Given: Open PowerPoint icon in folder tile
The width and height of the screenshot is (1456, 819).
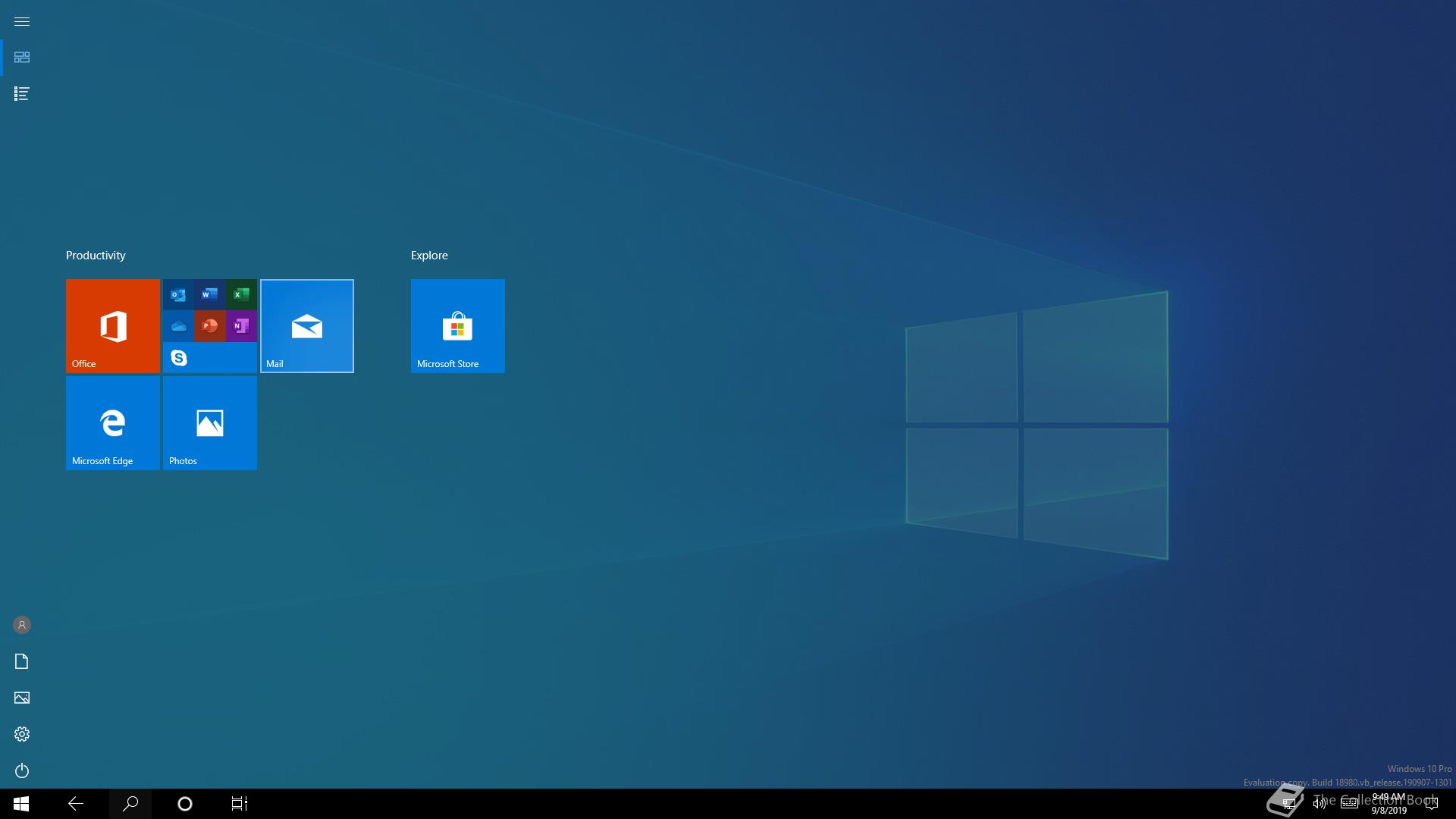Looking at the screenshot, I should (x=210, y=326).
